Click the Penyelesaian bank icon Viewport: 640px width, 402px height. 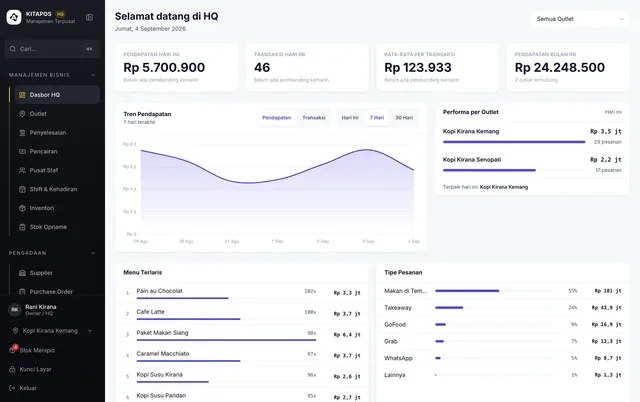tap(22, 133)
